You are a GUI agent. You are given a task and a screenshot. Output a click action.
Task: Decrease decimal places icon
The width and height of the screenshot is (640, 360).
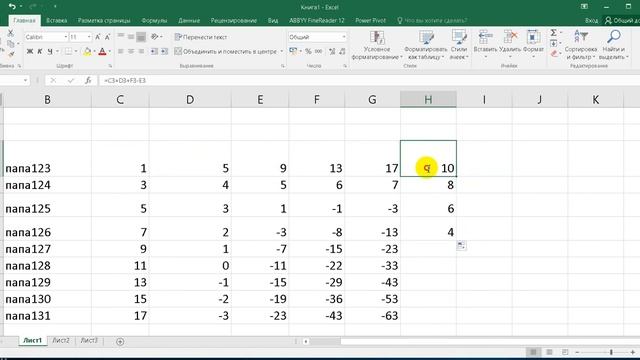(342, 51)
